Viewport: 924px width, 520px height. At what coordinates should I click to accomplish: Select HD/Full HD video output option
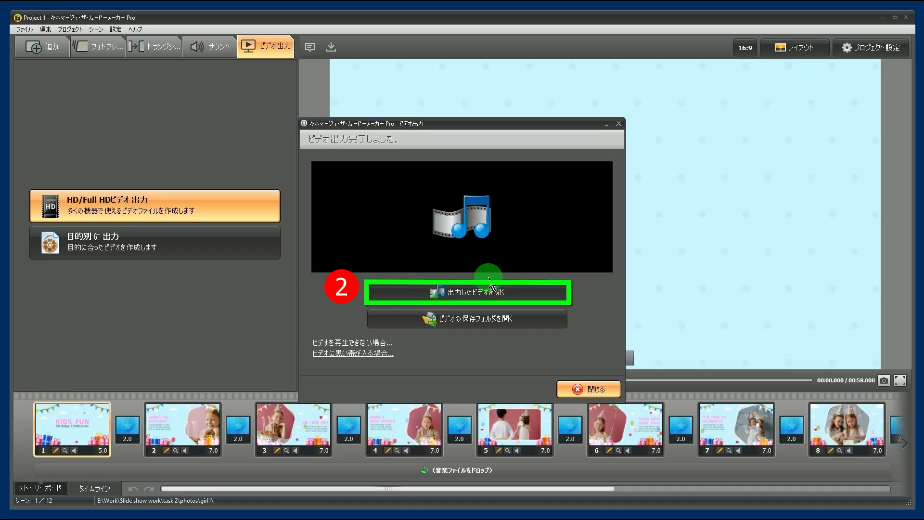(x=155, y=206)
